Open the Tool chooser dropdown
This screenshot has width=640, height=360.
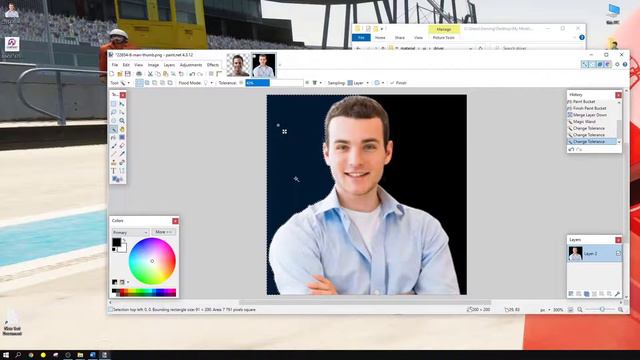tap(129, 83)
